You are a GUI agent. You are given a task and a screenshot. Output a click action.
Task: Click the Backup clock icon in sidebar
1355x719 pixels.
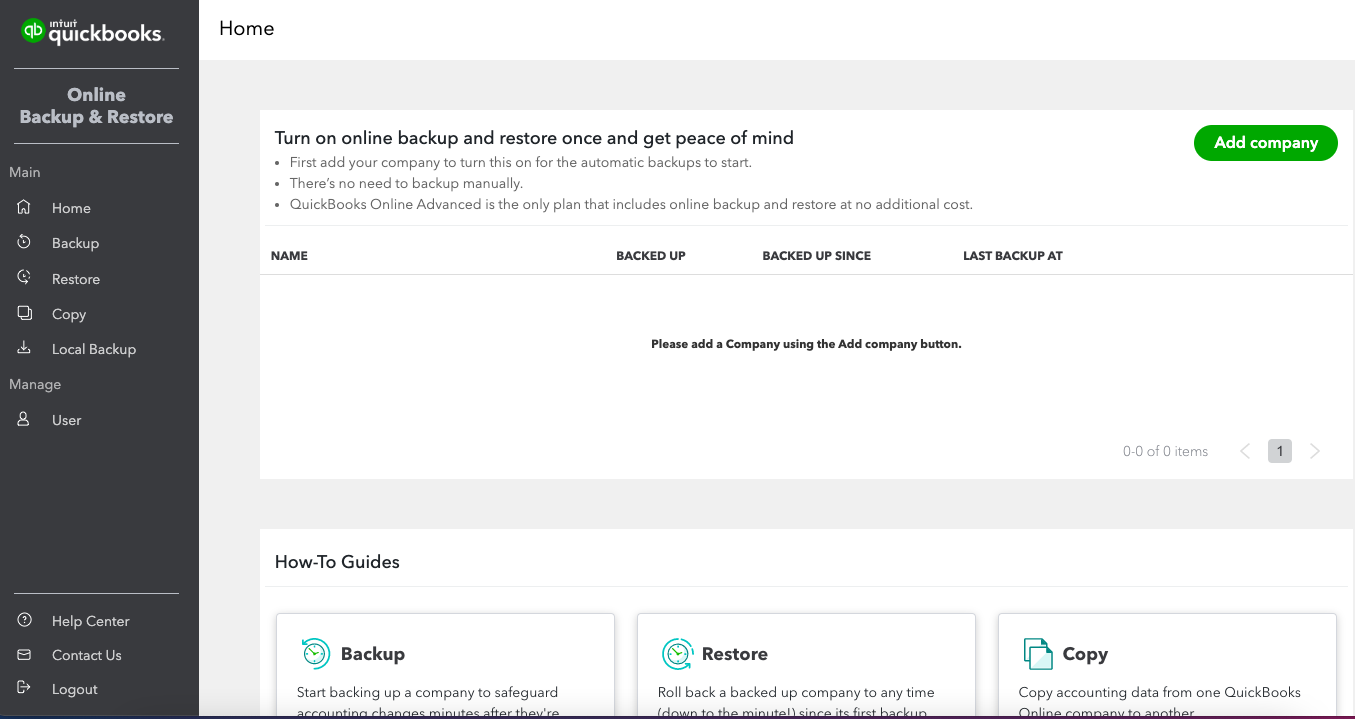coord(24,243)
